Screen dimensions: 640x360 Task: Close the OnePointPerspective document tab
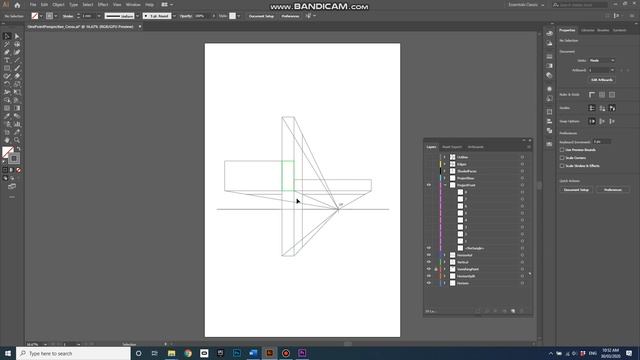(x=140, y=27)
